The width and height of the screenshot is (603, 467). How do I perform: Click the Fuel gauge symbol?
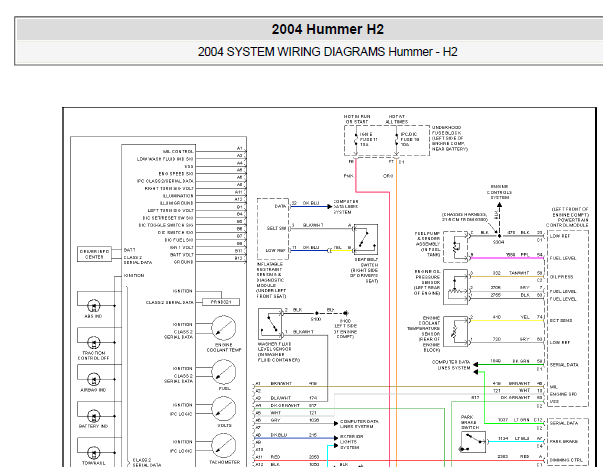click(x=223, y=372)
